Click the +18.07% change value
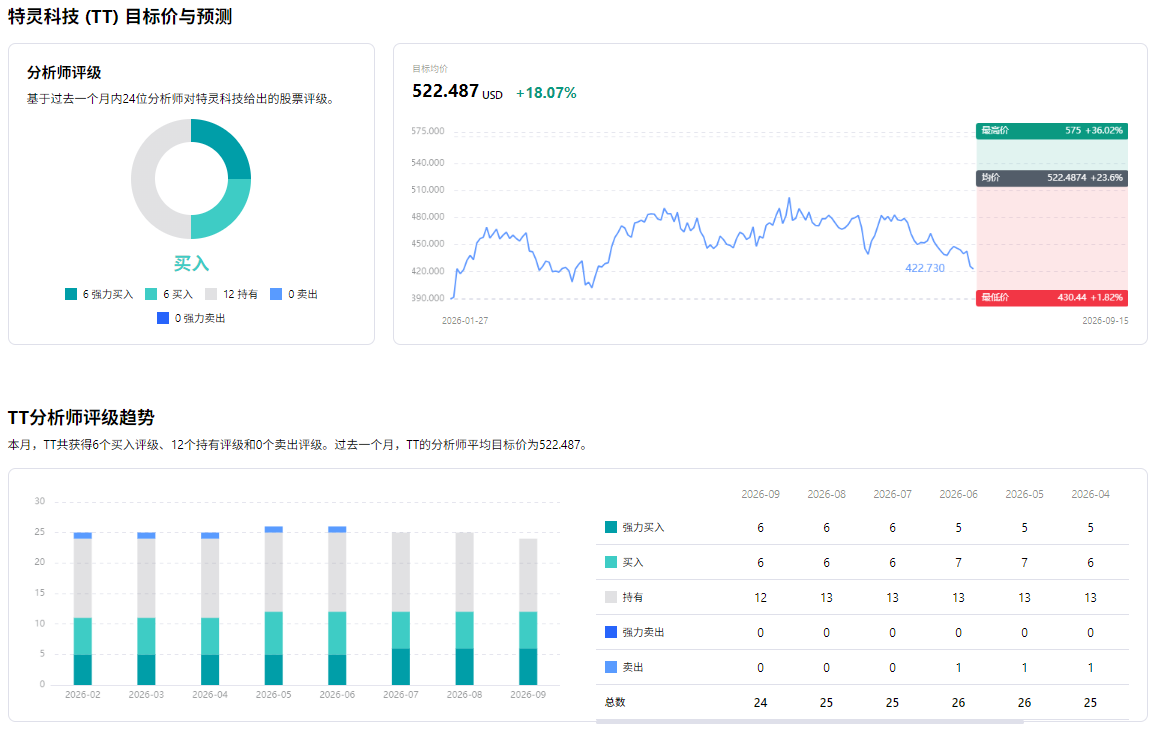The image size is (1153, 731). [546, 93]
